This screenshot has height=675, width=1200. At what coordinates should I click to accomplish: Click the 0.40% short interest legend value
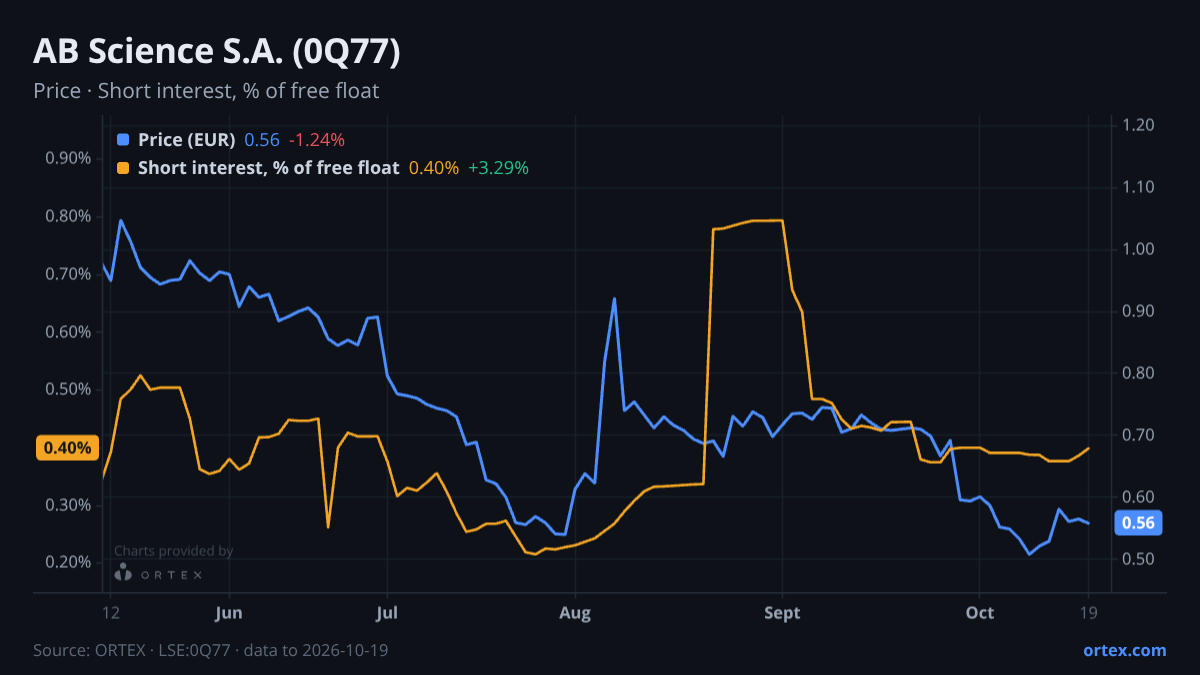click(434, 168)
